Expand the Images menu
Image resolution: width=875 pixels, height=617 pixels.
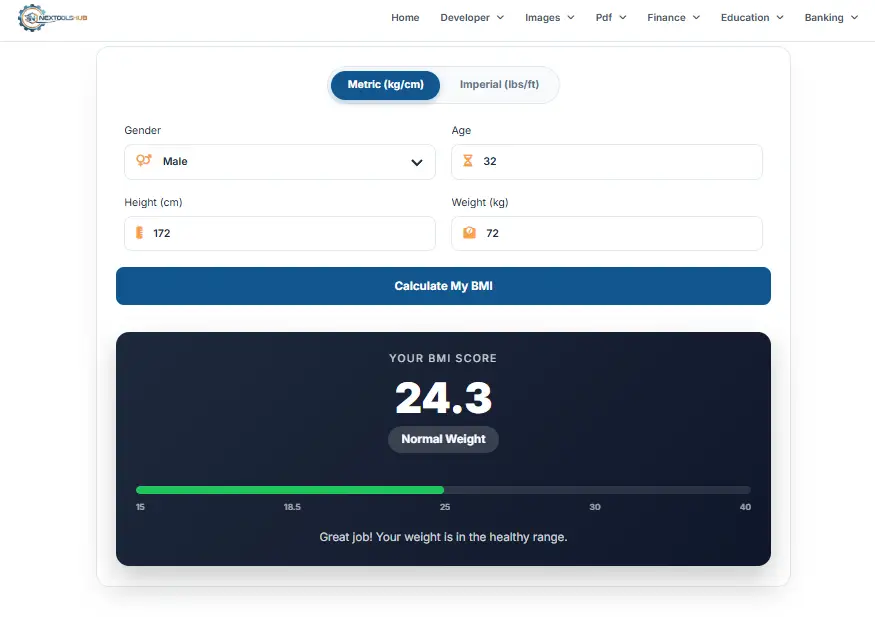(x=549, y=18)
